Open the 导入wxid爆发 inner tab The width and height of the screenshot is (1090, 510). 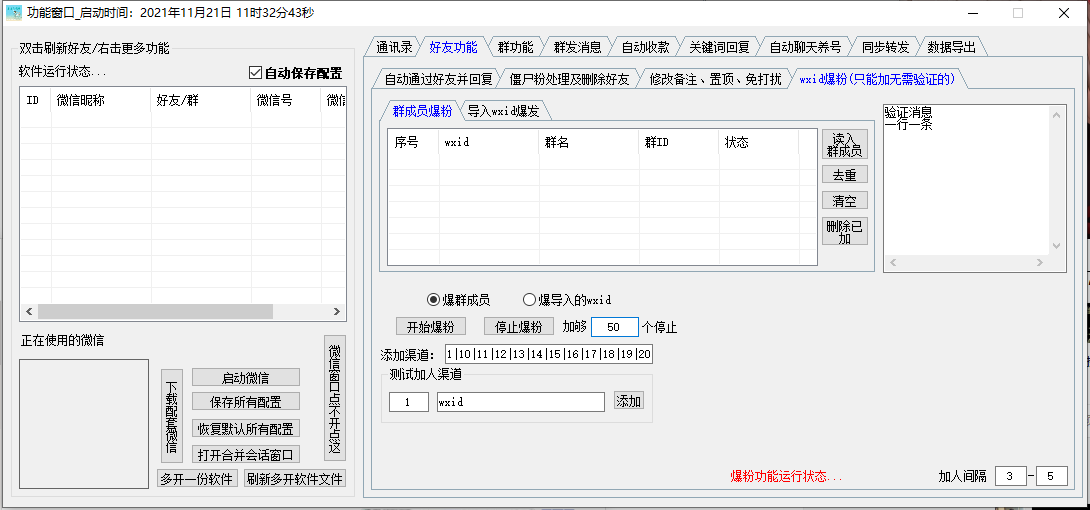tap(503, 110)
